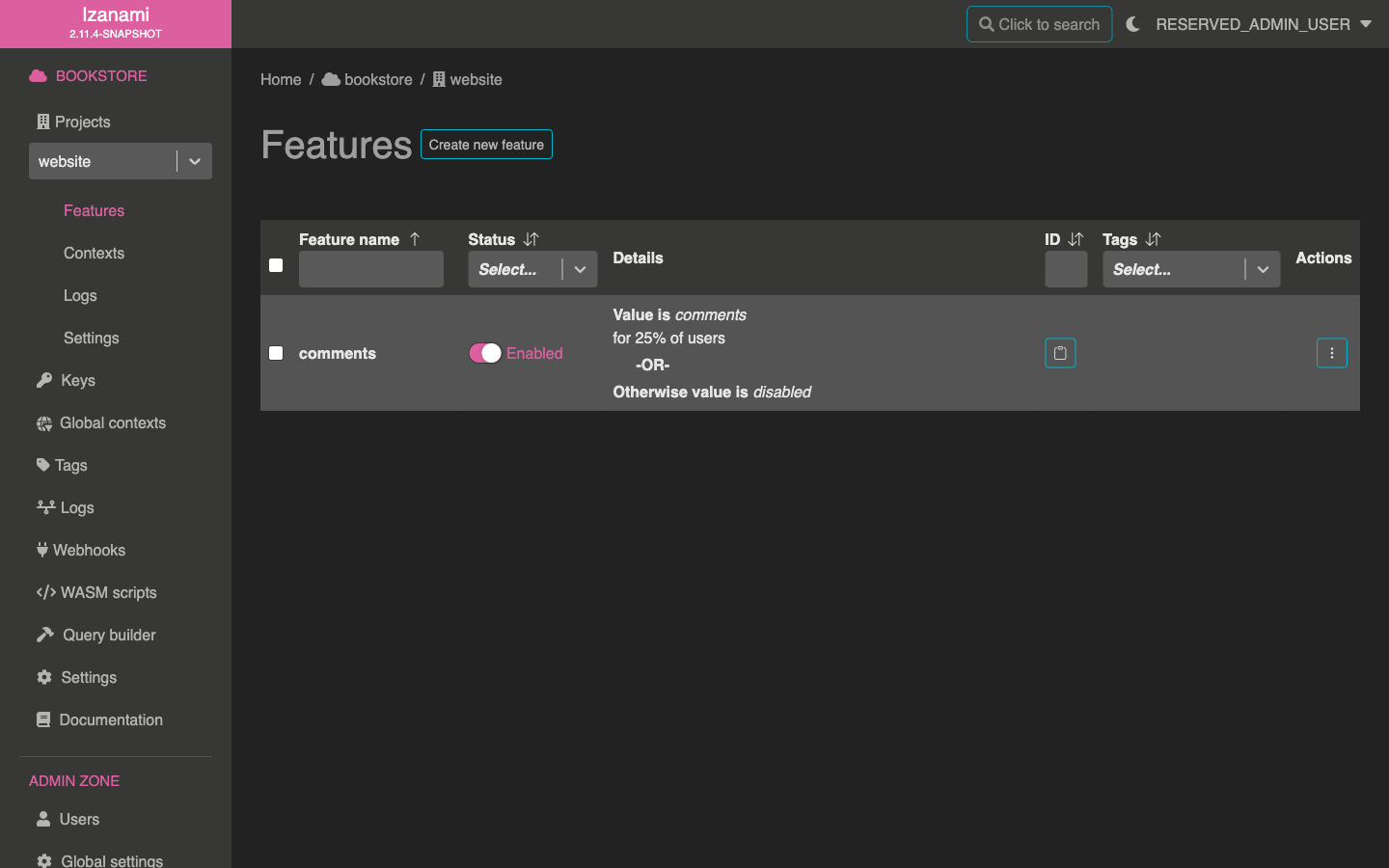Screen dimensions: 1389x868
Task: Select the comments row checkbox
Action: click(276, 353)
